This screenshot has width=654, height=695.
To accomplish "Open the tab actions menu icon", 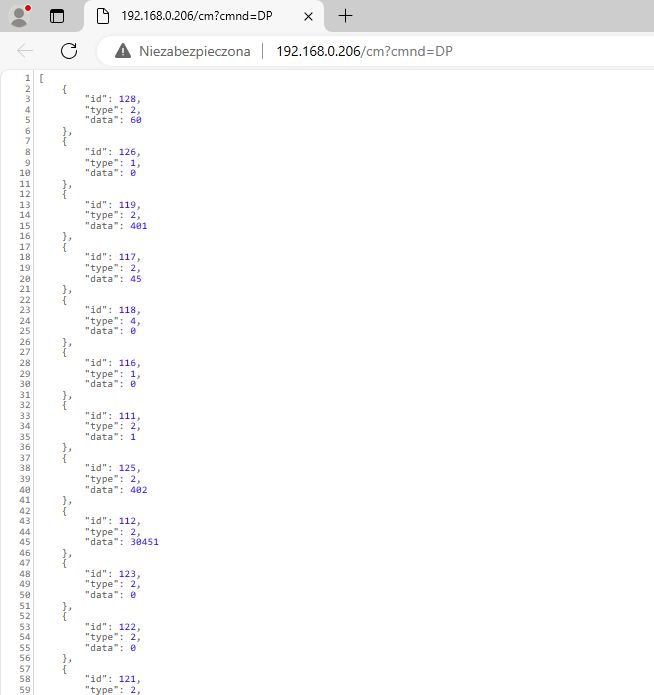I will tap(57, 16).
